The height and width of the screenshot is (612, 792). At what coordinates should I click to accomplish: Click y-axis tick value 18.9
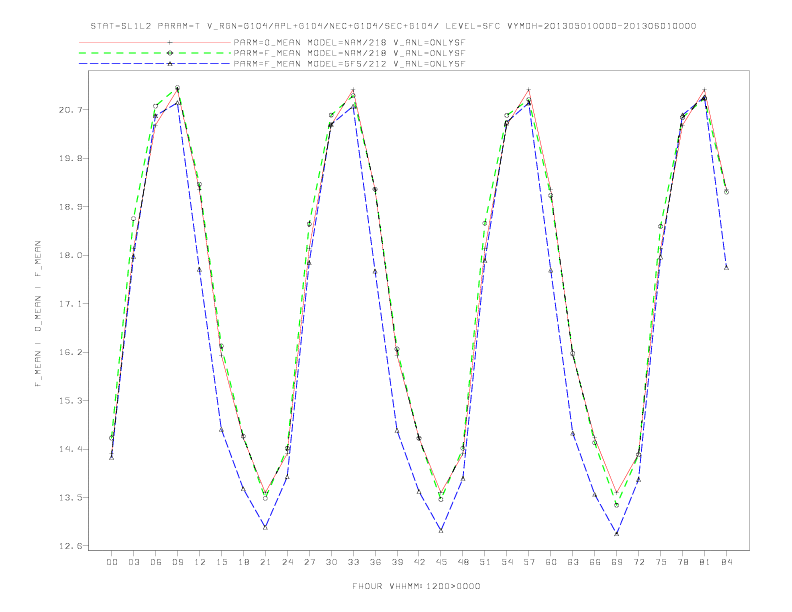(69, 207)
